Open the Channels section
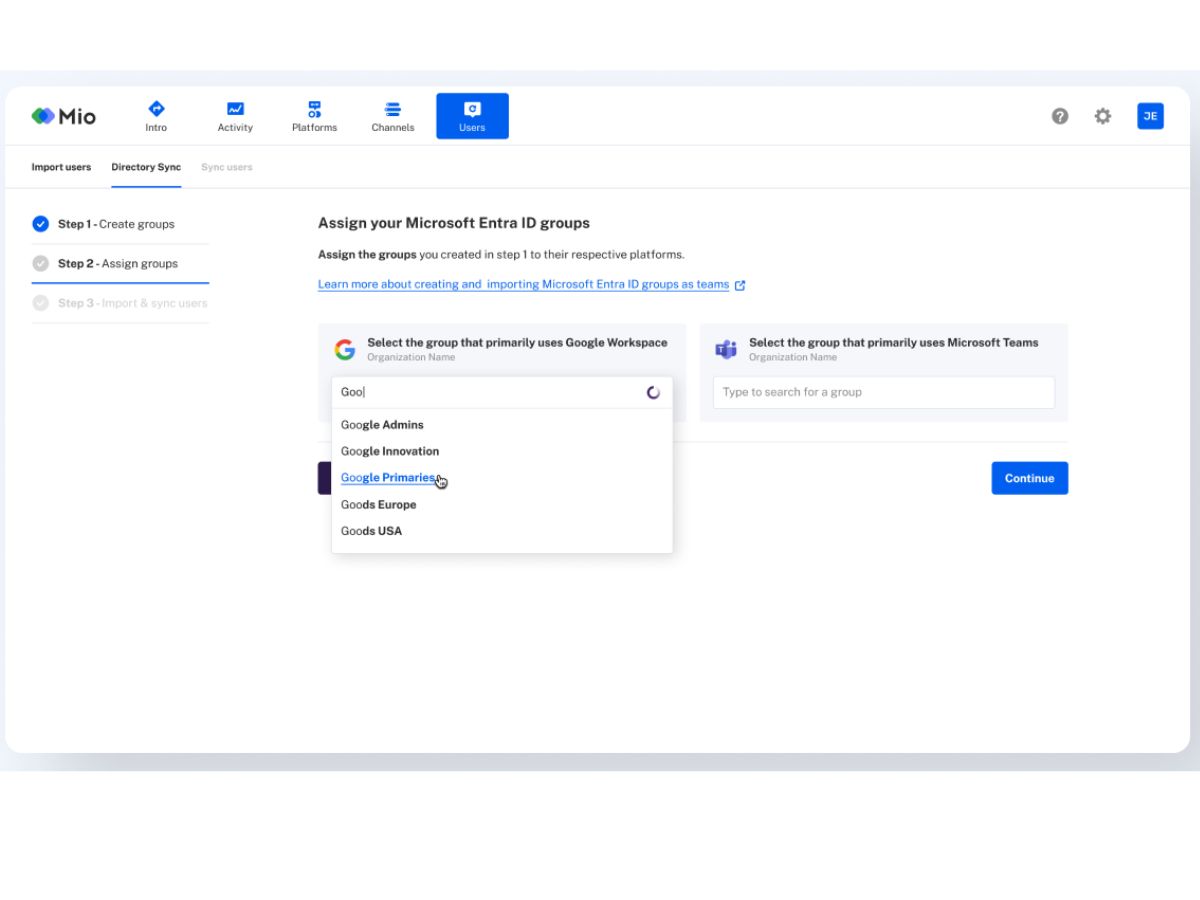The height and width of the screenshot is (900, 1200). point(393,116)
